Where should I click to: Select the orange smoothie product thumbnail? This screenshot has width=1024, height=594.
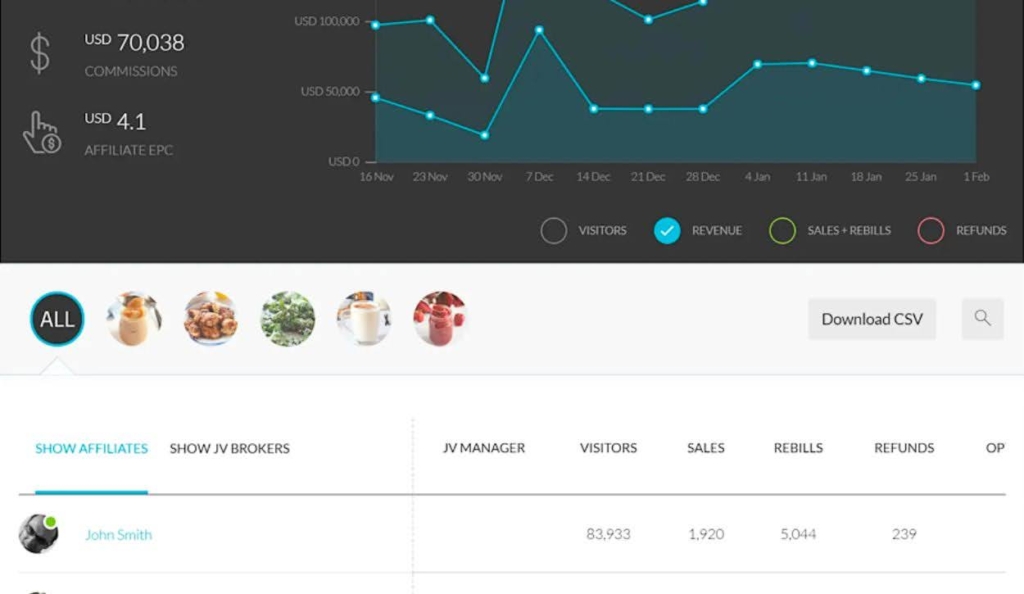tap(134, 319)
